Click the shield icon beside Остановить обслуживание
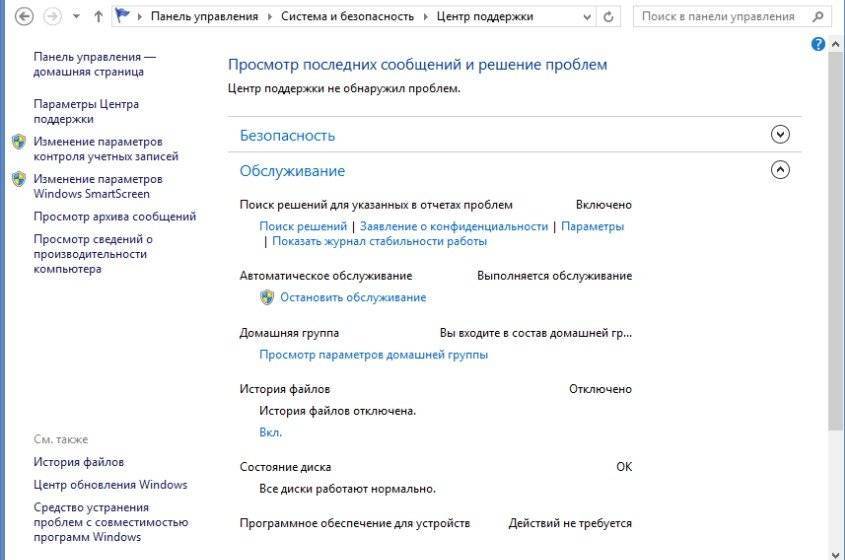Screen dimensions: 845x560 267,297
